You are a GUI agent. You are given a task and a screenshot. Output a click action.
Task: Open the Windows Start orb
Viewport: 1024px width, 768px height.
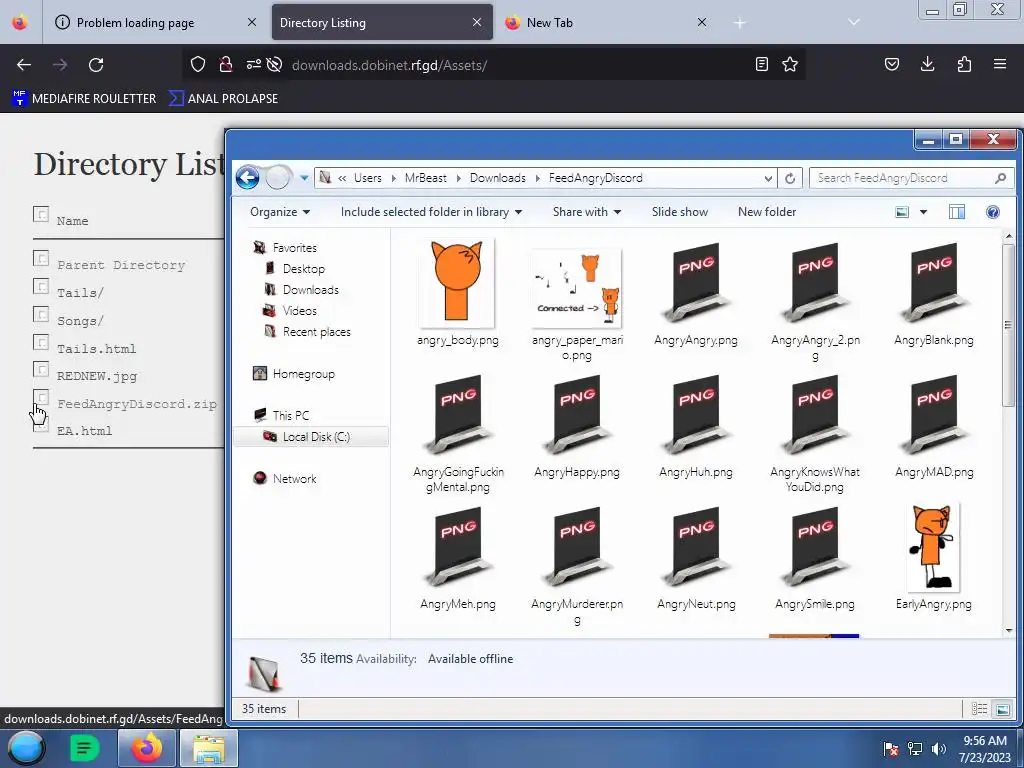click(x=26, y=748)
